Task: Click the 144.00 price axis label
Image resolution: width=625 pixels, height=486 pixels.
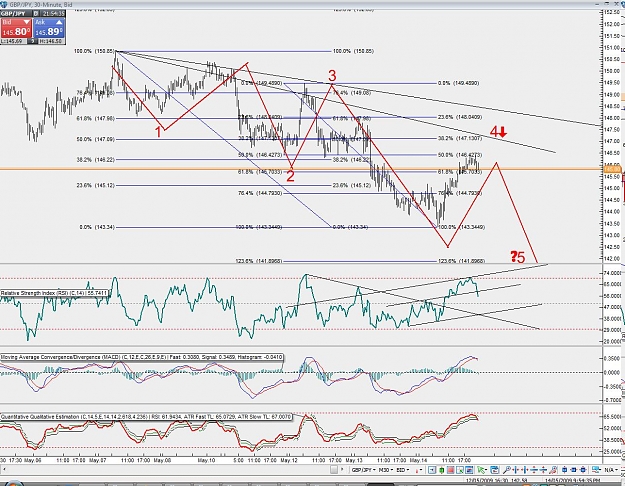Action: pos(612,211)
